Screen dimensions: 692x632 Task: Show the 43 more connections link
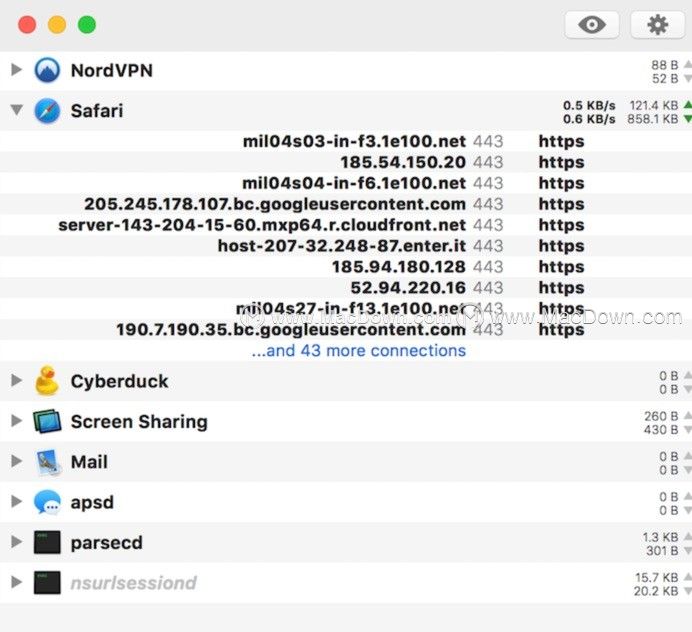tap(358, 350)
